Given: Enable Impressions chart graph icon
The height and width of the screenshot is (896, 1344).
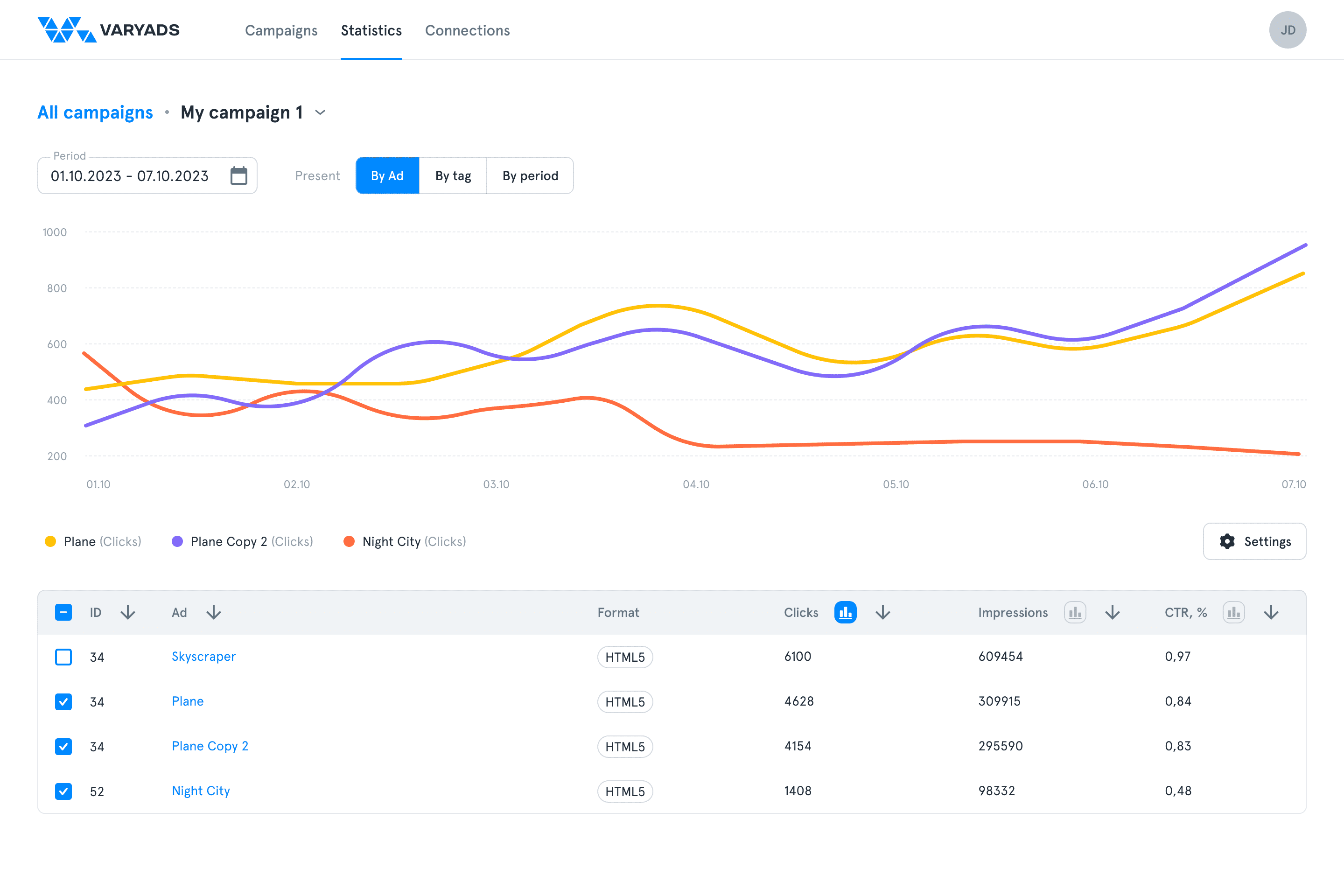Looking at the screenshot, I should point(1074,613).
